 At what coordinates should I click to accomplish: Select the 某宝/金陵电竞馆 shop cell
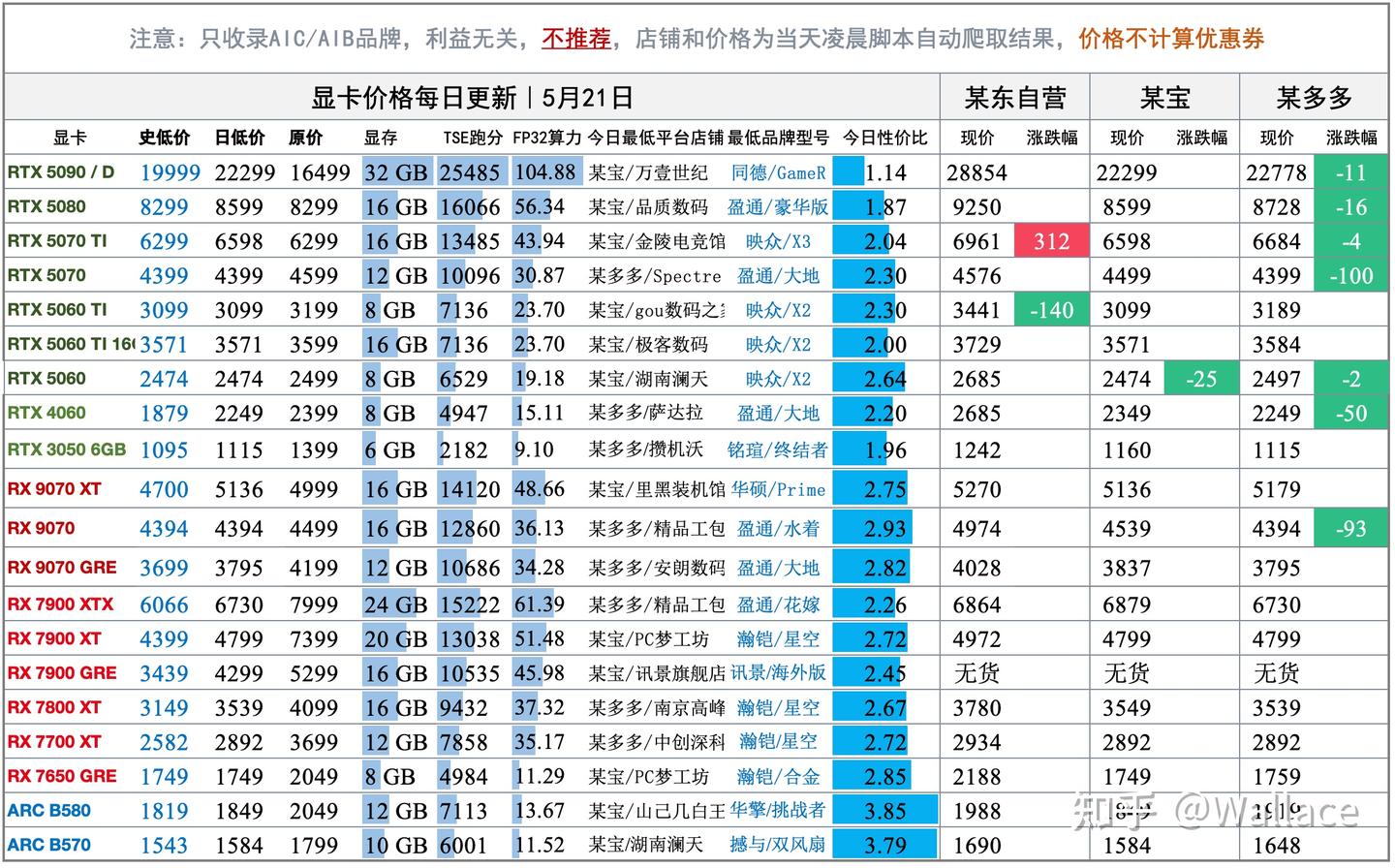tap(657, 241)
